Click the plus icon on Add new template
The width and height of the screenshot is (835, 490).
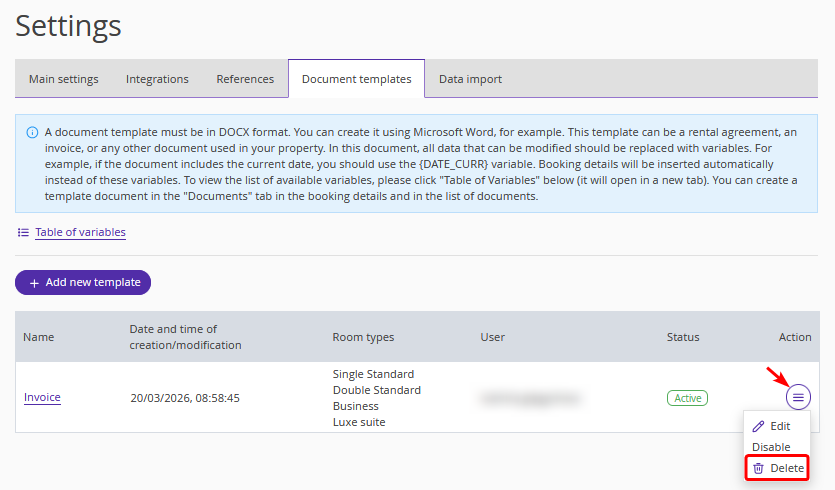coord(34,283)
